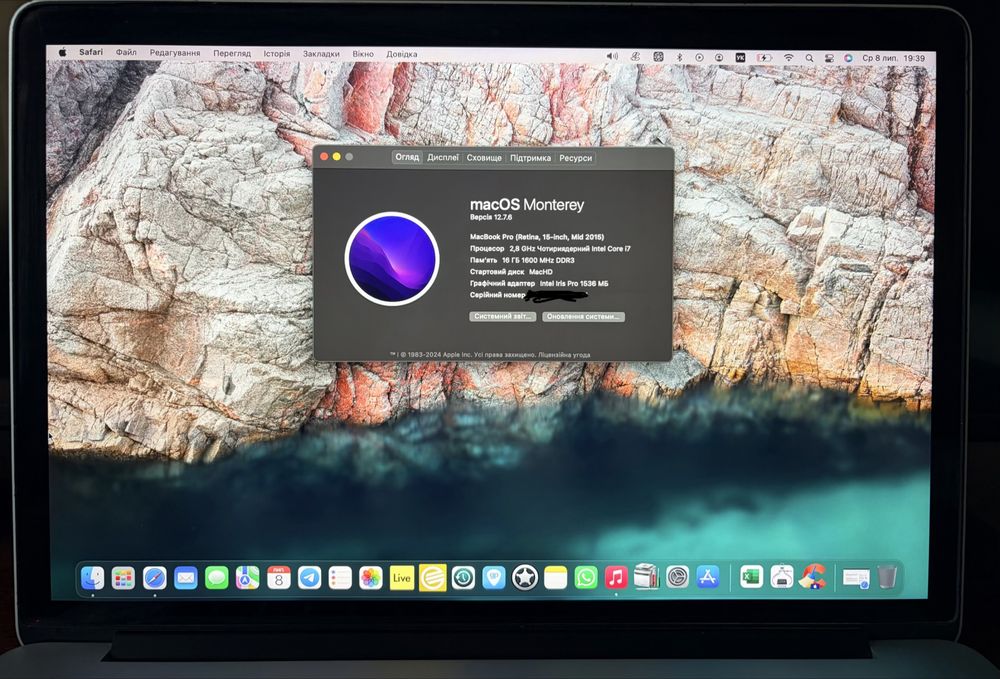Screen dimensions: 1000x679
Task: Click MacBook Pro (Retina, 15-inch, Mid 2015) text
Action: 537,237
